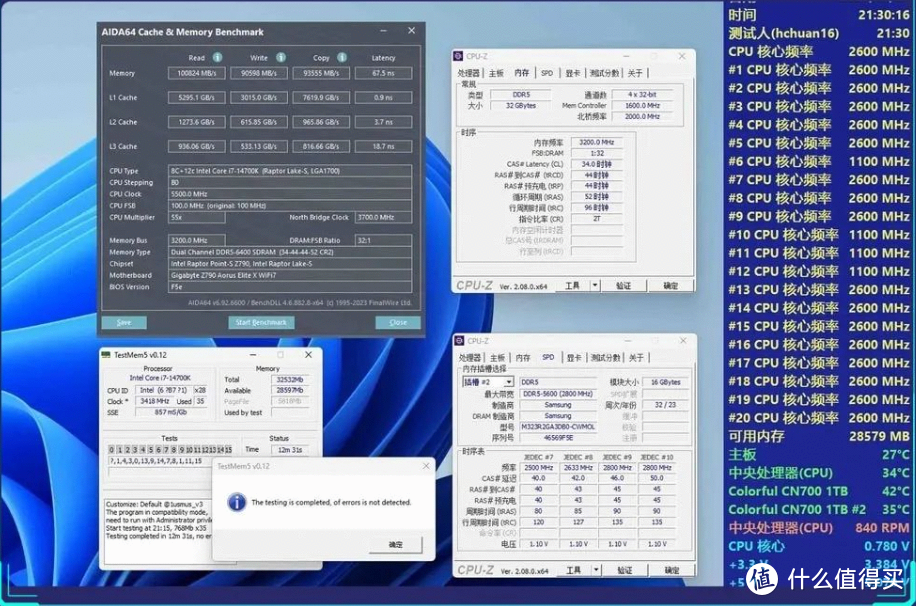Click 验证 in the CPU-Z memory timings window
Screen dimensions: 916x606
pyautogui.click(x=623, y=286)
